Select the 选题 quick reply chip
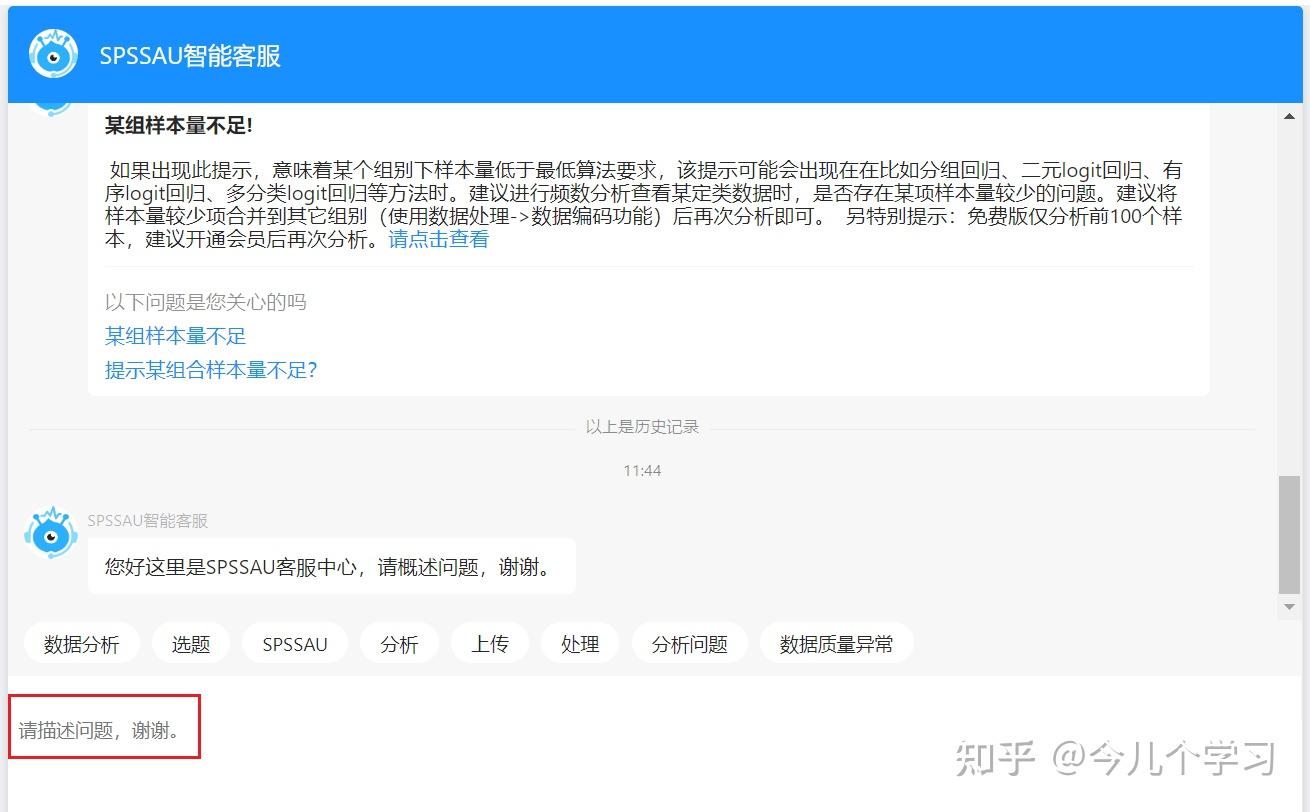This screenshot has width=1310, height=812. (190, 644)
